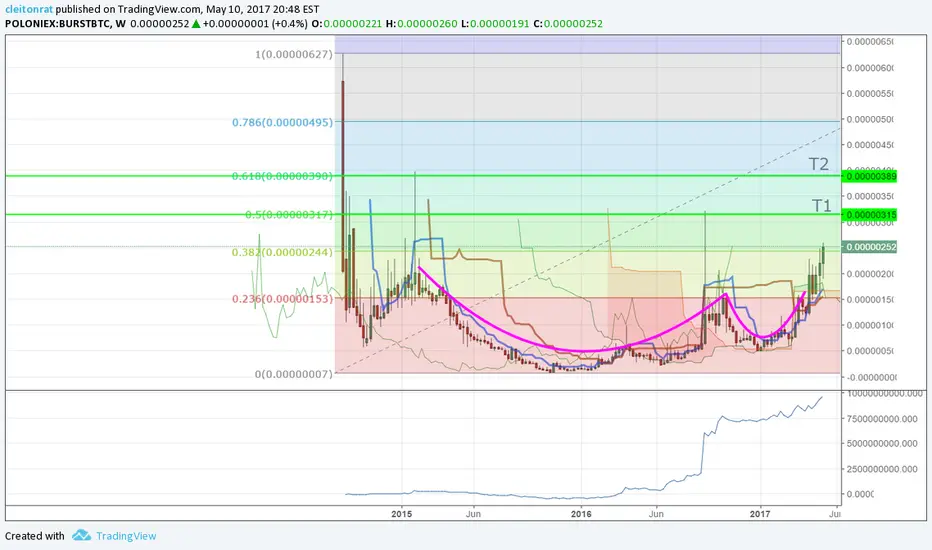Click the current price tag 0.00000252
This screenshot has height=550, width=932.
pyautogui.click(x=871, y=247)
